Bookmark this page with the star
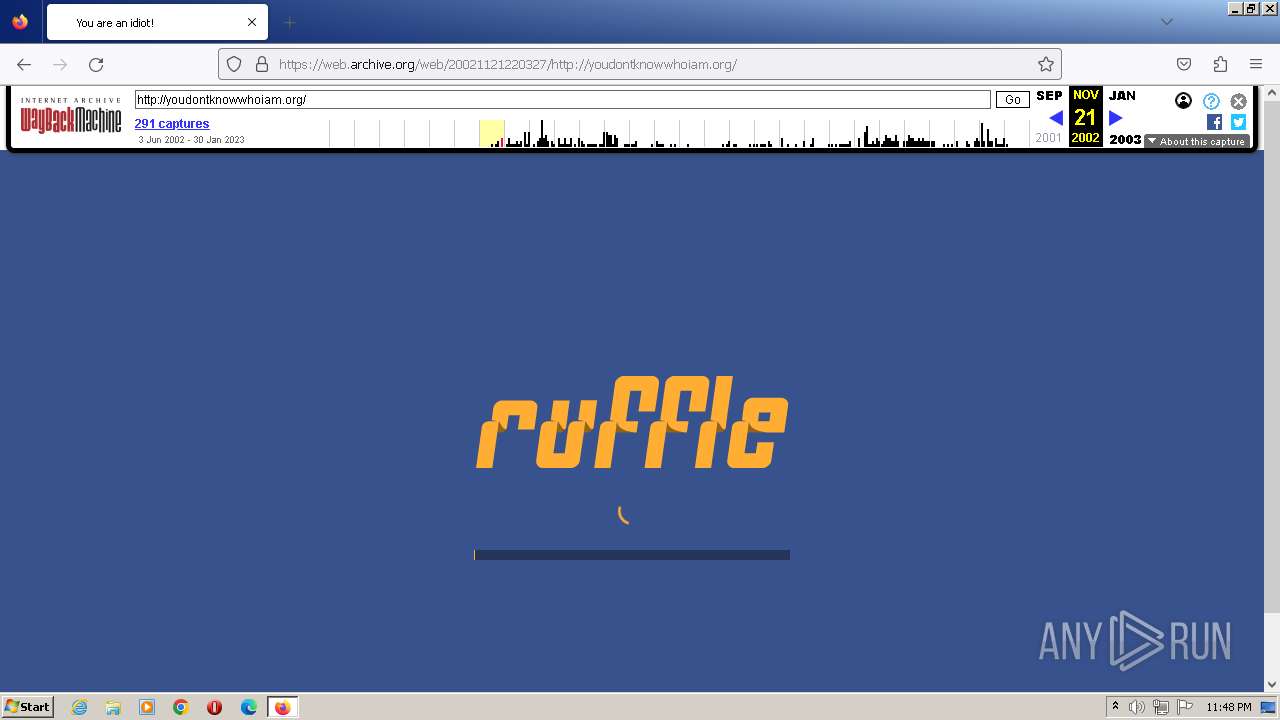Screen dimensions: 1280x720 (1046, 64)
